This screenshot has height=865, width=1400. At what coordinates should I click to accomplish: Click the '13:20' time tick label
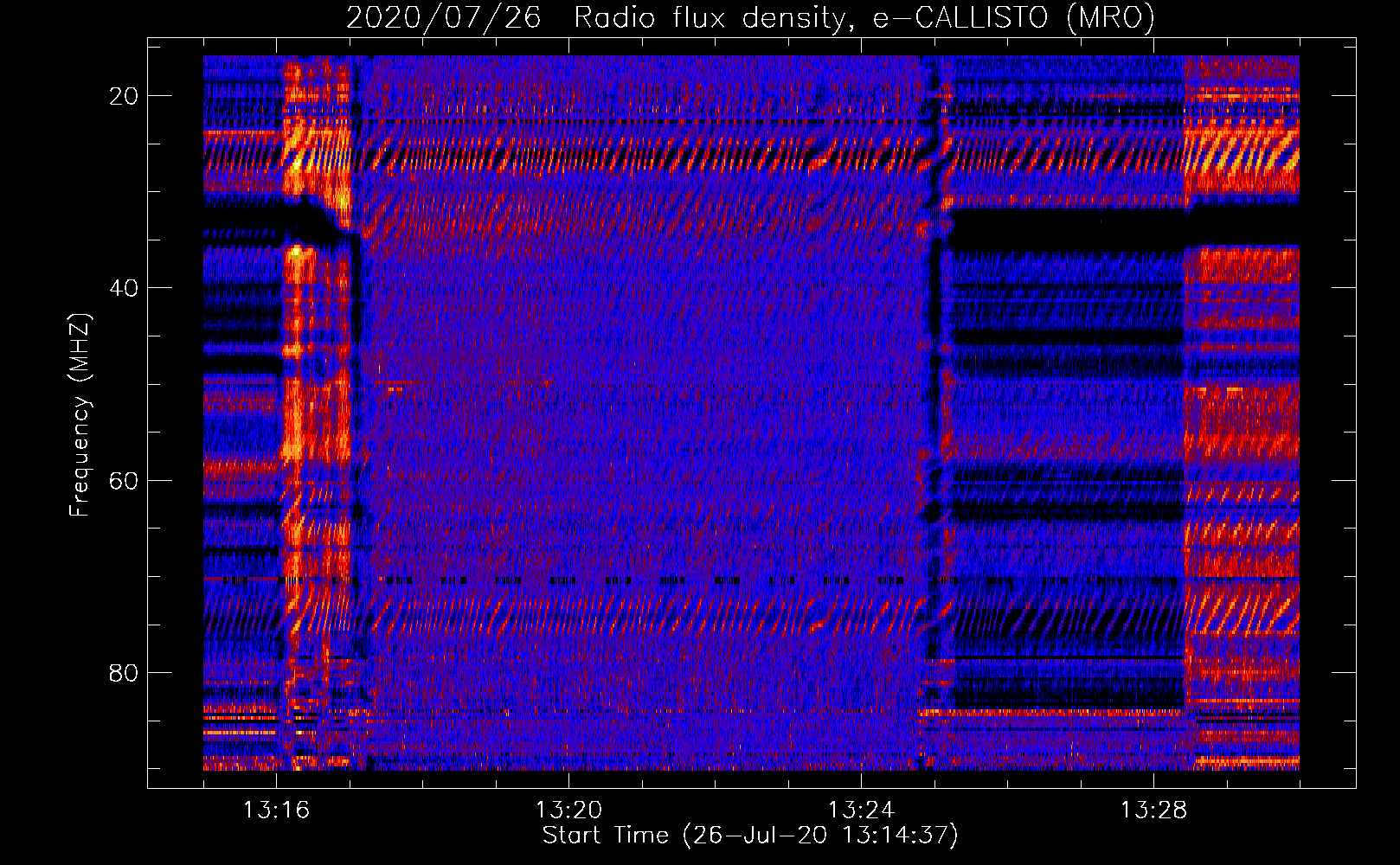click(568, 810)
